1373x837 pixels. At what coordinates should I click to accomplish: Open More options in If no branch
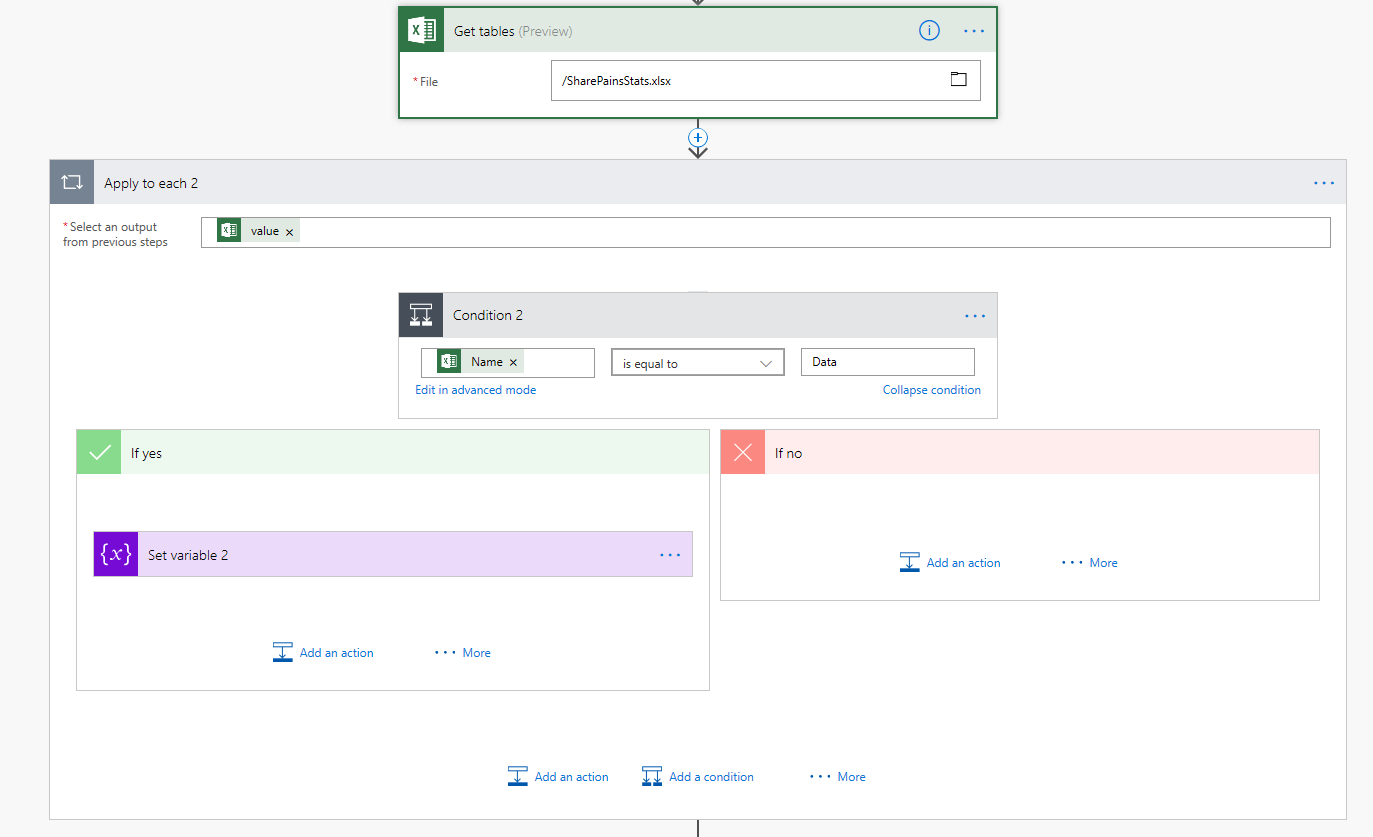tap(1089, 563)
